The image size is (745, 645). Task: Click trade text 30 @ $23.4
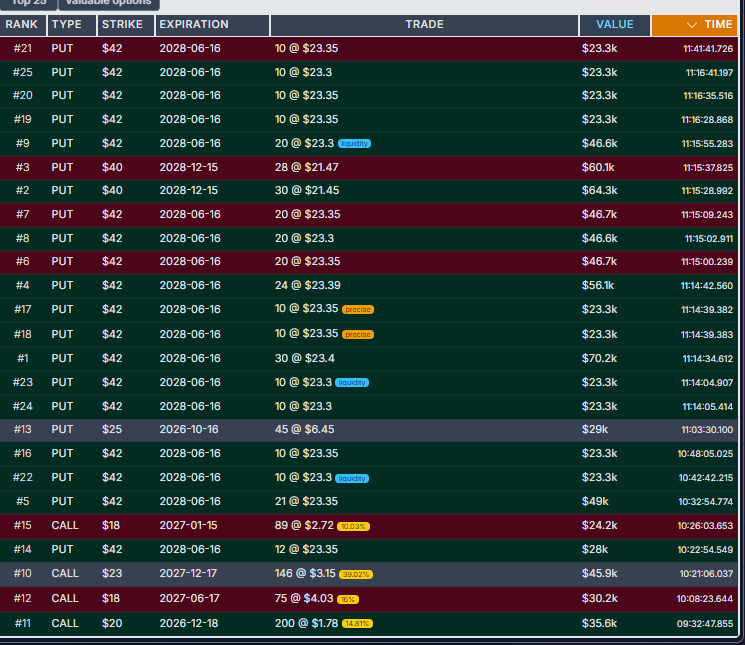pos(305,358)
